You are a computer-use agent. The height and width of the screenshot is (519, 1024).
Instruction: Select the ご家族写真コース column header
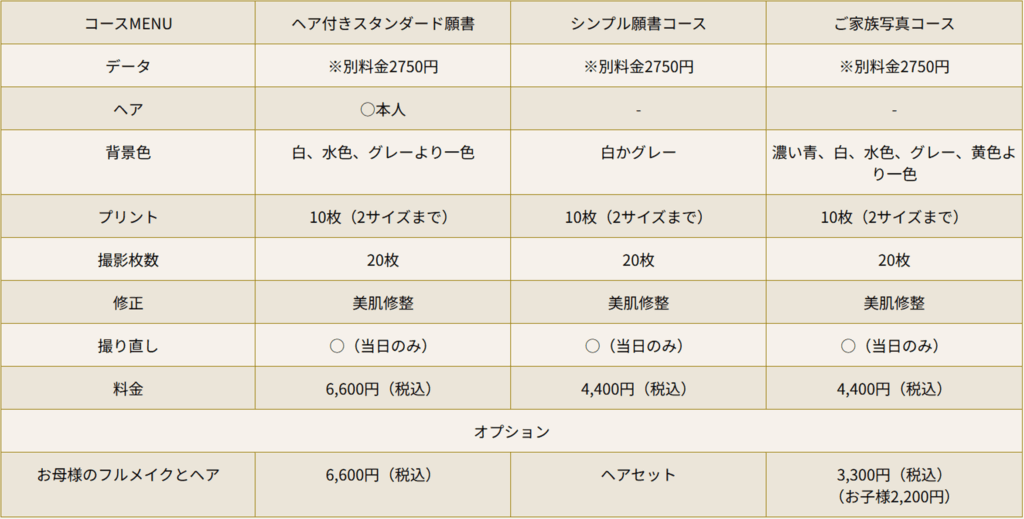point(894,24)
